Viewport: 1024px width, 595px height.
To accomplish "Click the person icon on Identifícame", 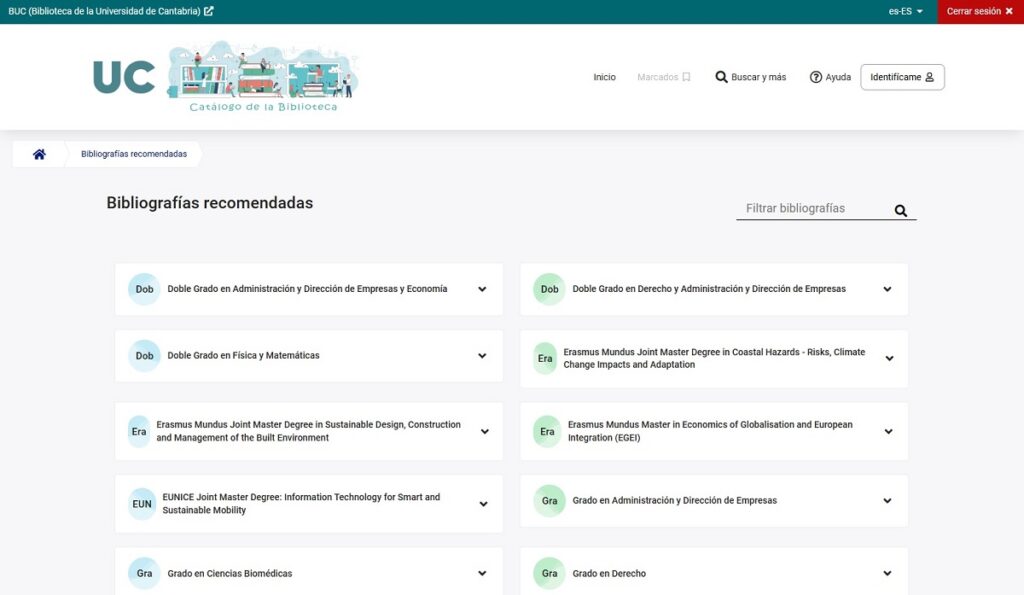I will coord(930,76).
